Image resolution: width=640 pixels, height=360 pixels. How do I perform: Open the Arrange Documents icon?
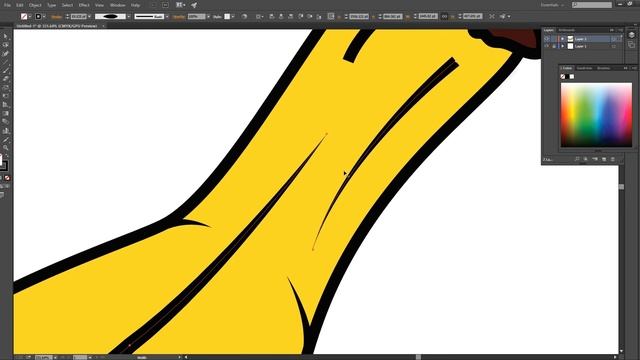(180, 5)
